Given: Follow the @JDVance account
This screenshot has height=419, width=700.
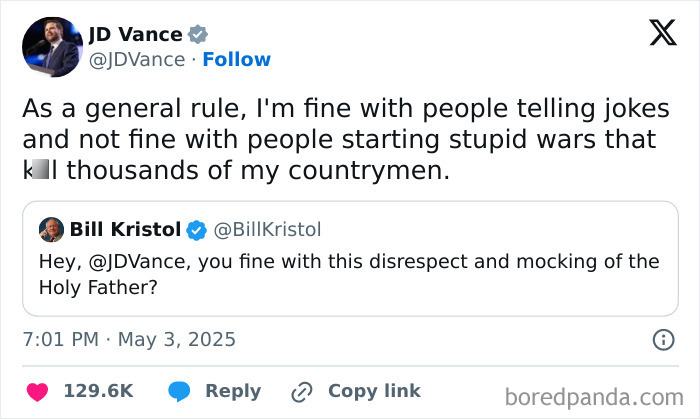Looking at the screenshot, I should (236, 60).
